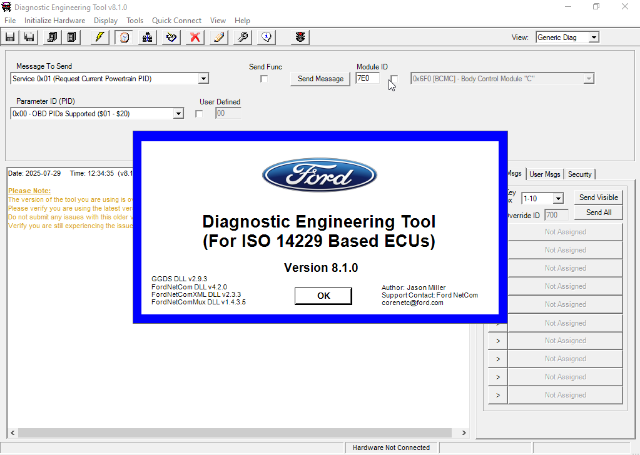
Task: Open the Message To Send dropdown
Action: tap(203, 79)
